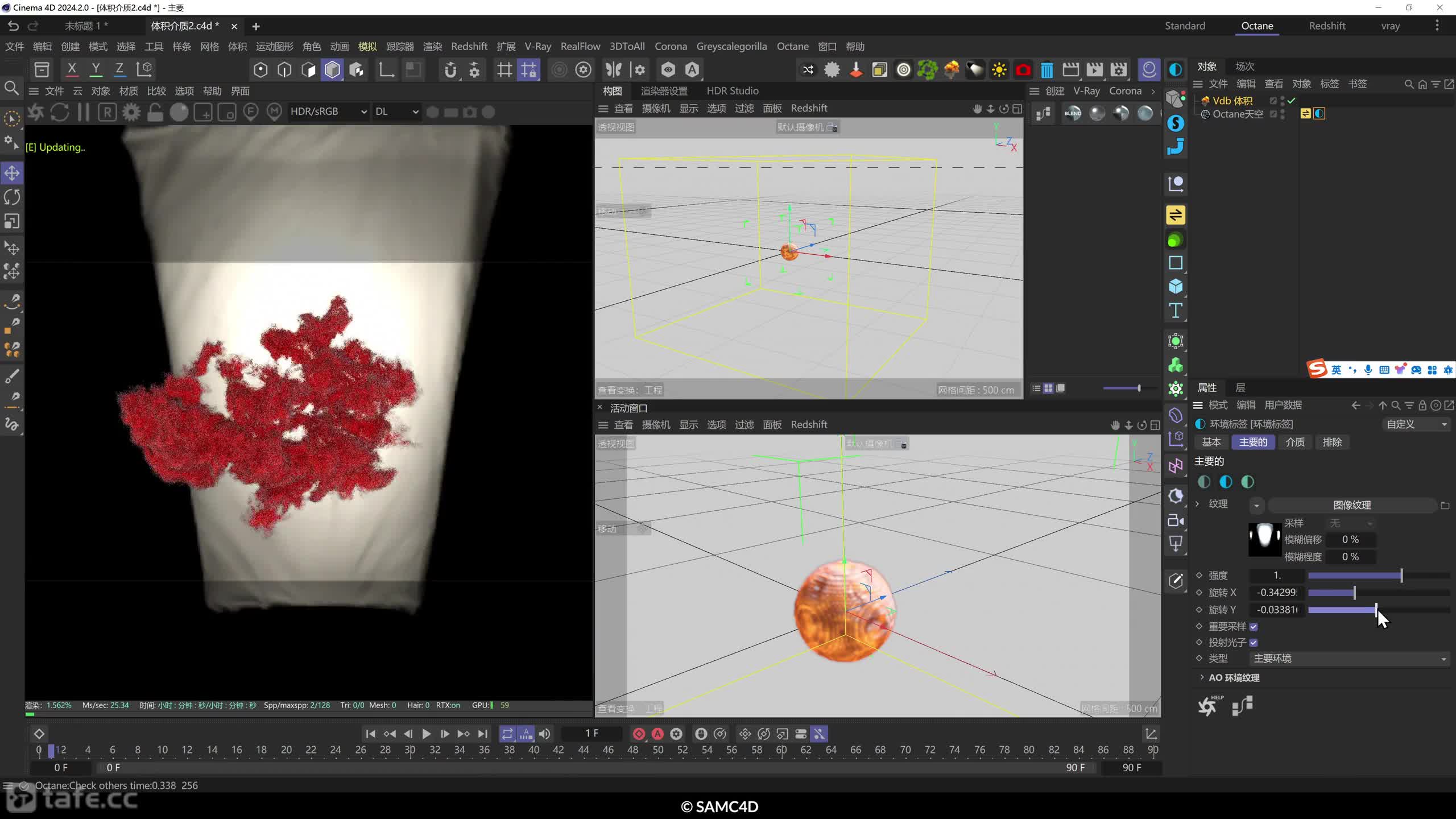The height and width of the screenshot is (819, 1456).
Task: Expand the 纹理 disclosure arrow
Action: (x=1197, y=504)
